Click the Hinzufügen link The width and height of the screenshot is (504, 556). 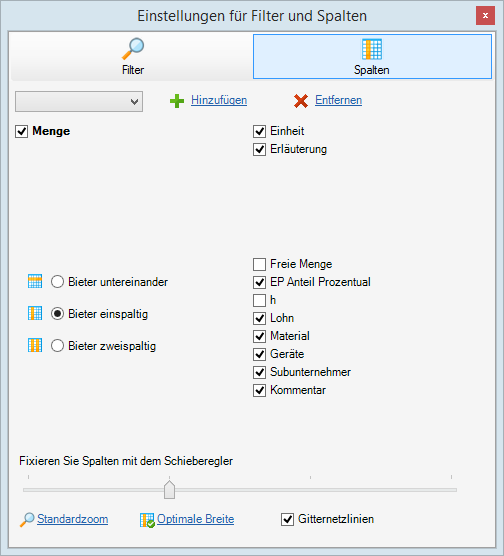pos(219,100)
